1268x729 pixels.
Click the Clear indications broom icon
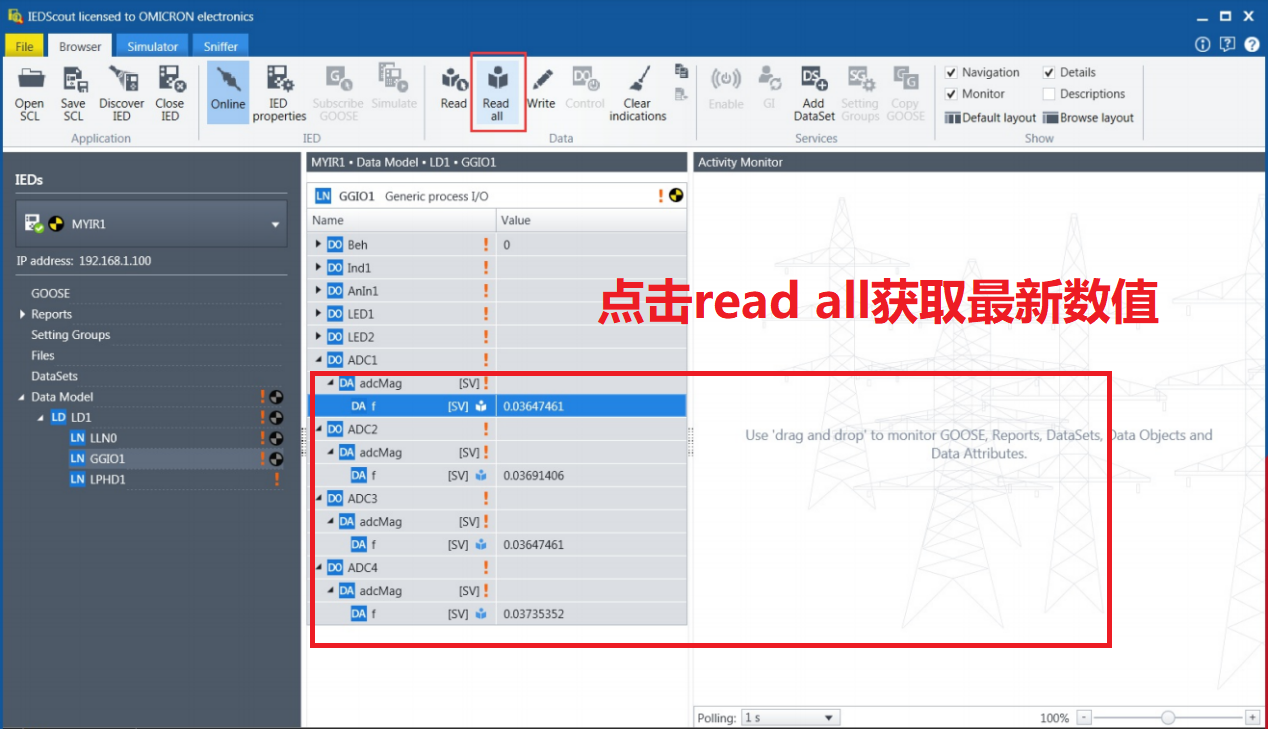point(638,80)
